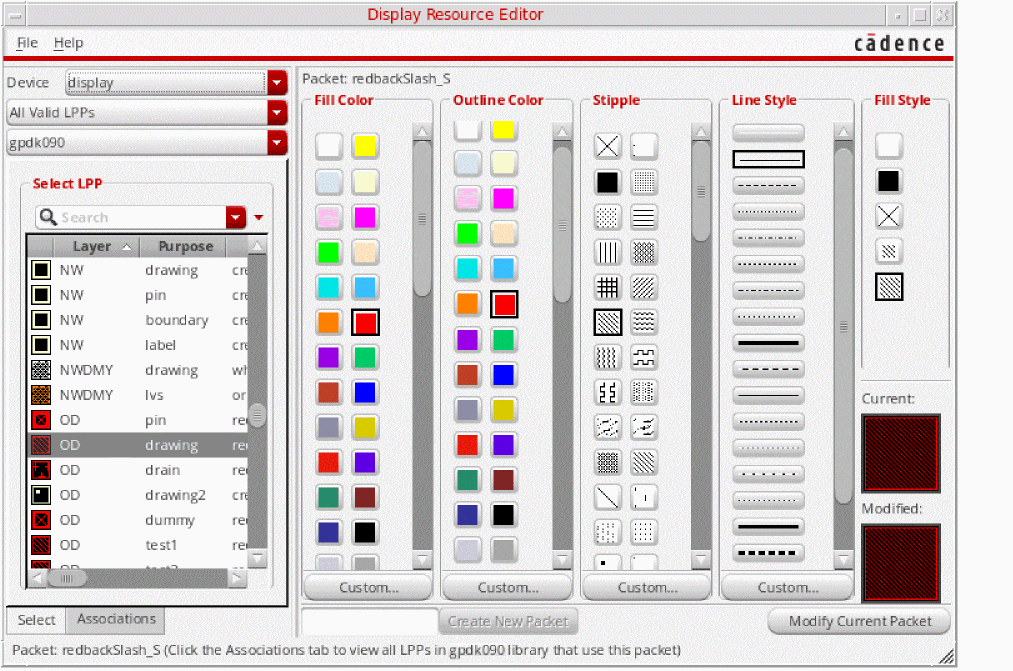Screen dimensions: 1013x671
Task: Pick the orange outline color swatch
Action: click(467, 304)
